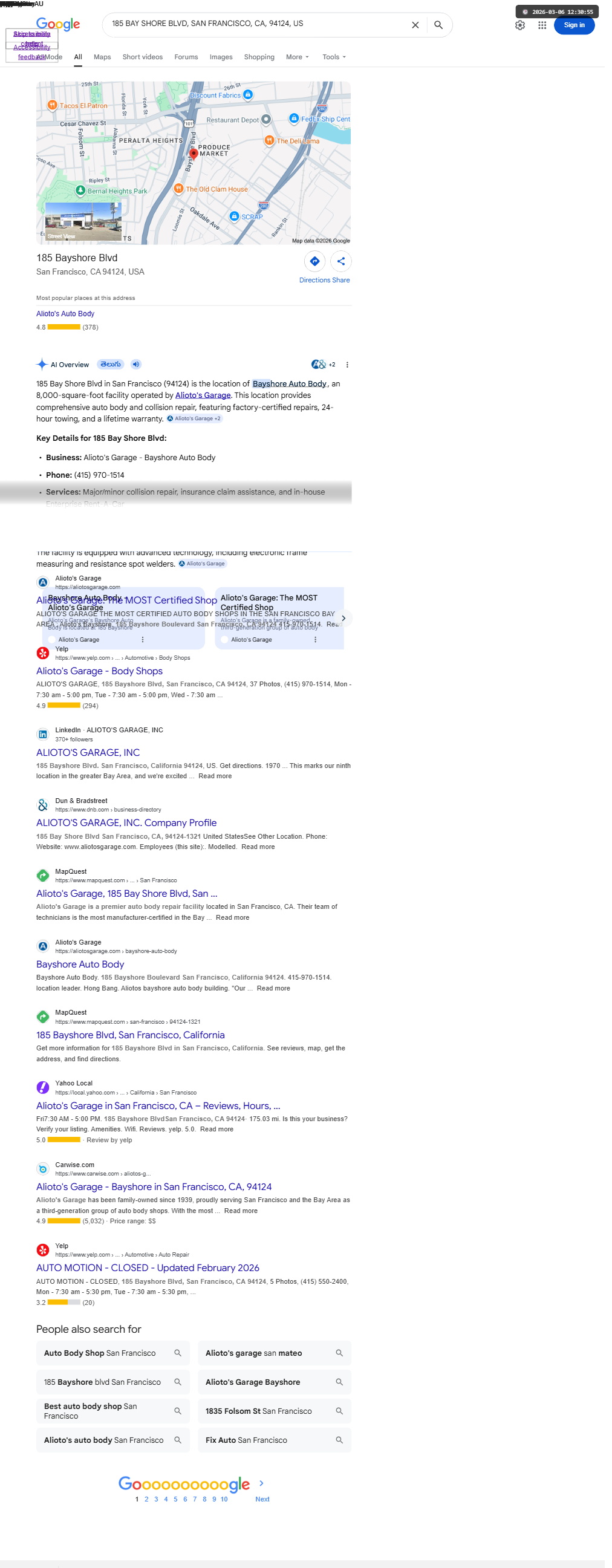Search Fix Auto San Francisco suggestion
612x1568 pixels.
click(275, 1440)
